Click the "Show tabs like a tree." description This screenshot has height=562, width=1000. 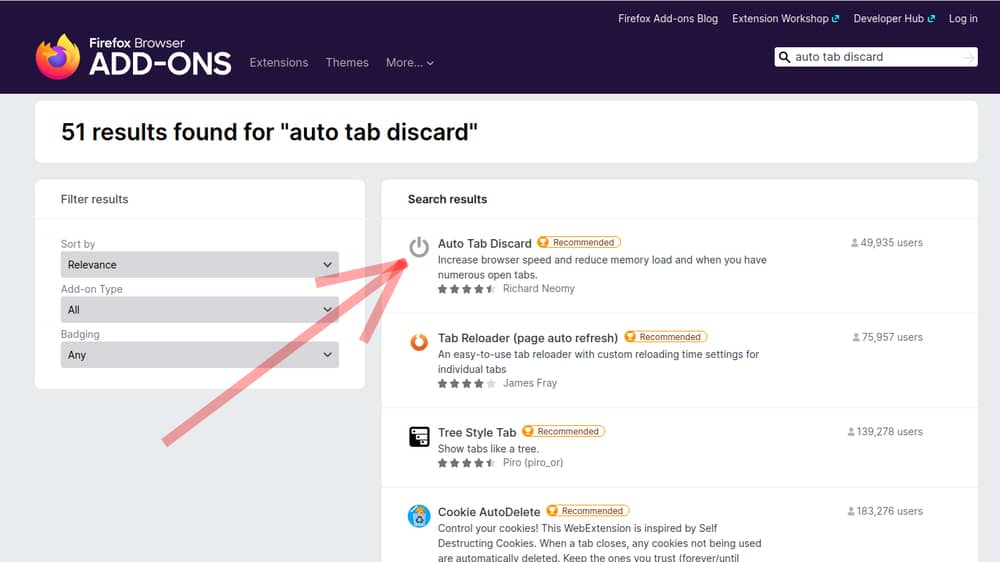[x=489, y=449]
